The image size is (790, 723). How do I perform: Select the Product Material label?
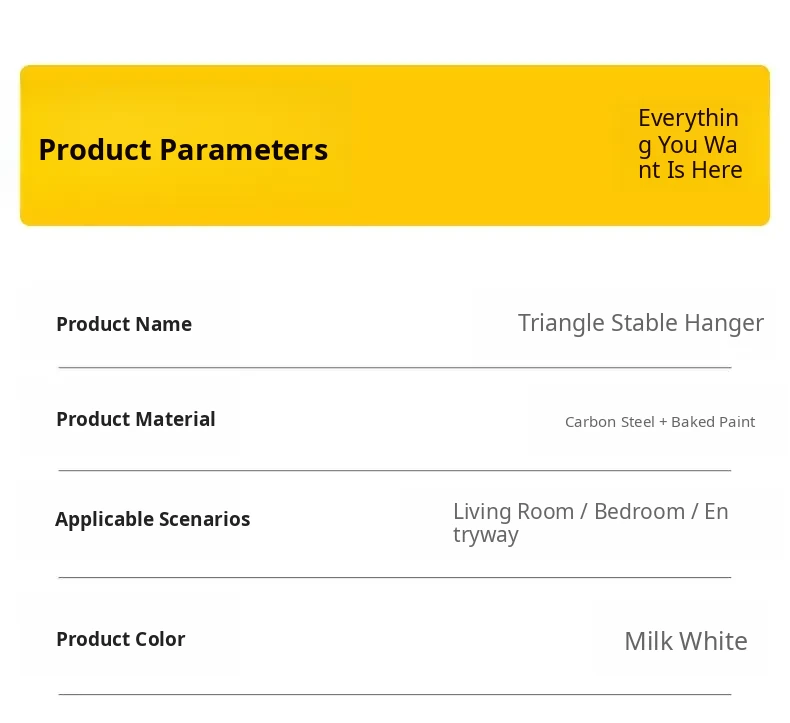point(136,419)
